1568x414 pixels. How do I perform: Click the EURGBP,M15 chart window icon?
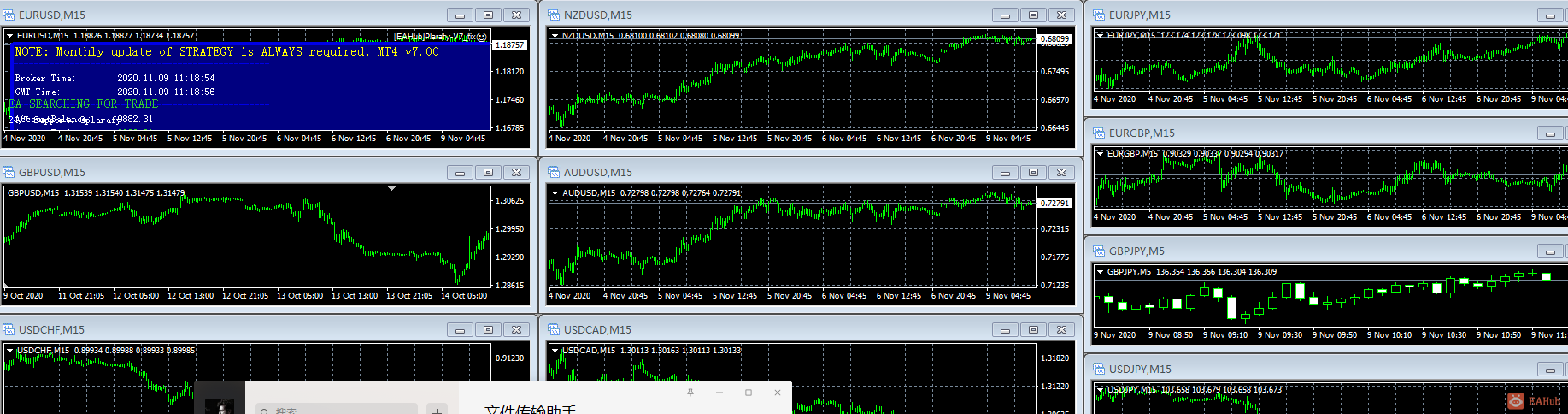1099,133
